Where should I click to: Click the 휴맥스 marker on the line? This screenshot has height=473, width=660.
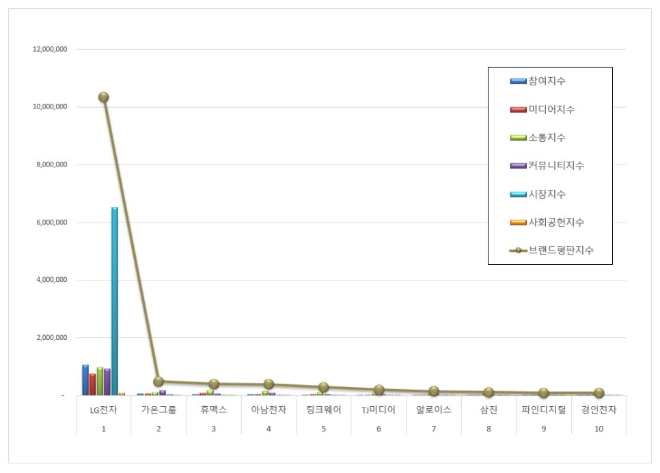point(213,384)
